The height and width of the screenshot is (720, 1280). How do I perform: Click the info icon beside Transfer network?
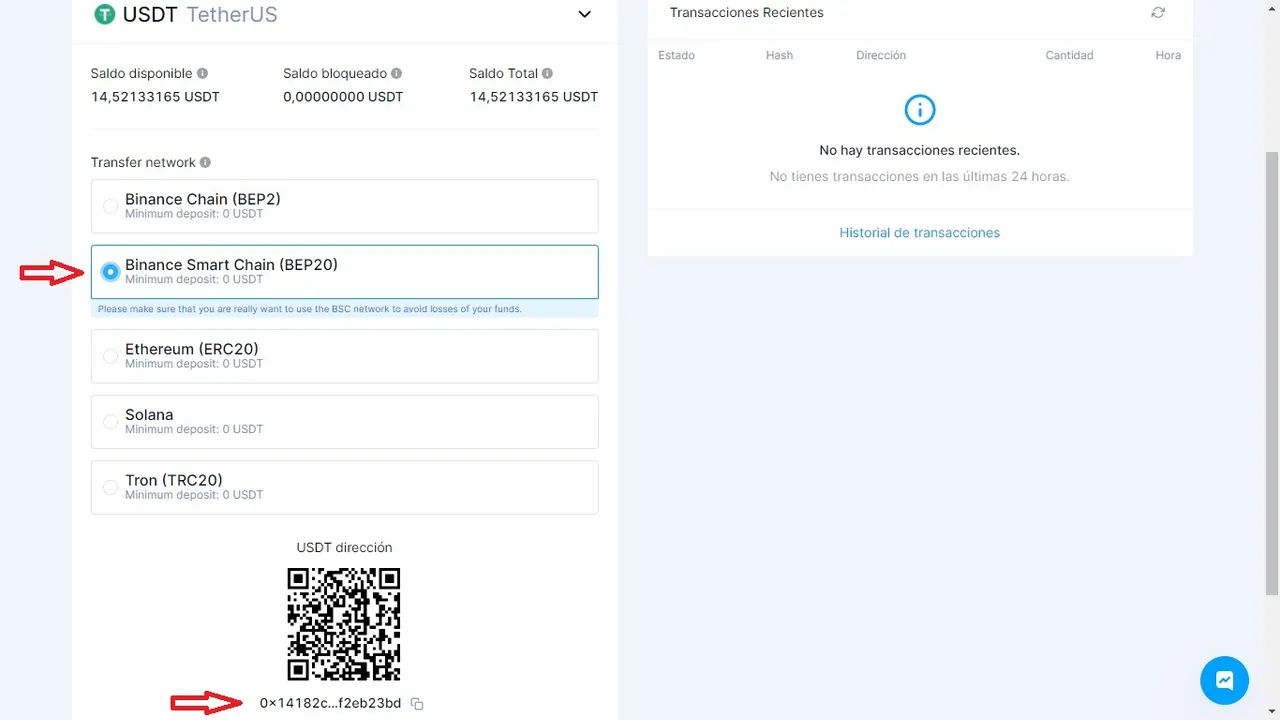pyautogui.click(x=206, y=163)
